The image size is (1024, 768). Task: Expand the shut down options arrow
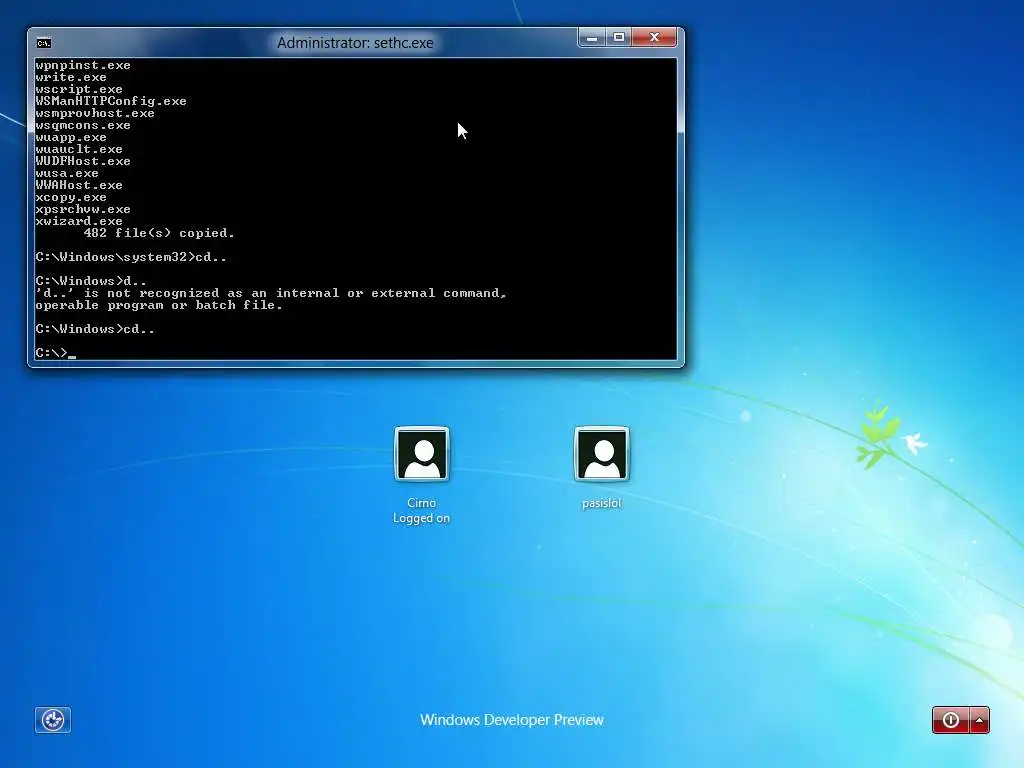pos(980,720)
